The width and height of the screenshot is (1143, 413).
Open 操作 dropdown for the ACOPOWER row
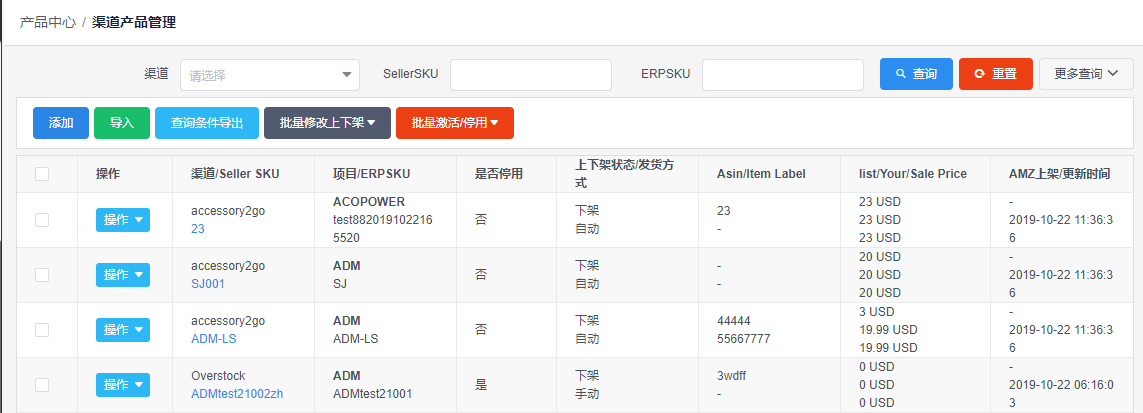click(123, 220)
